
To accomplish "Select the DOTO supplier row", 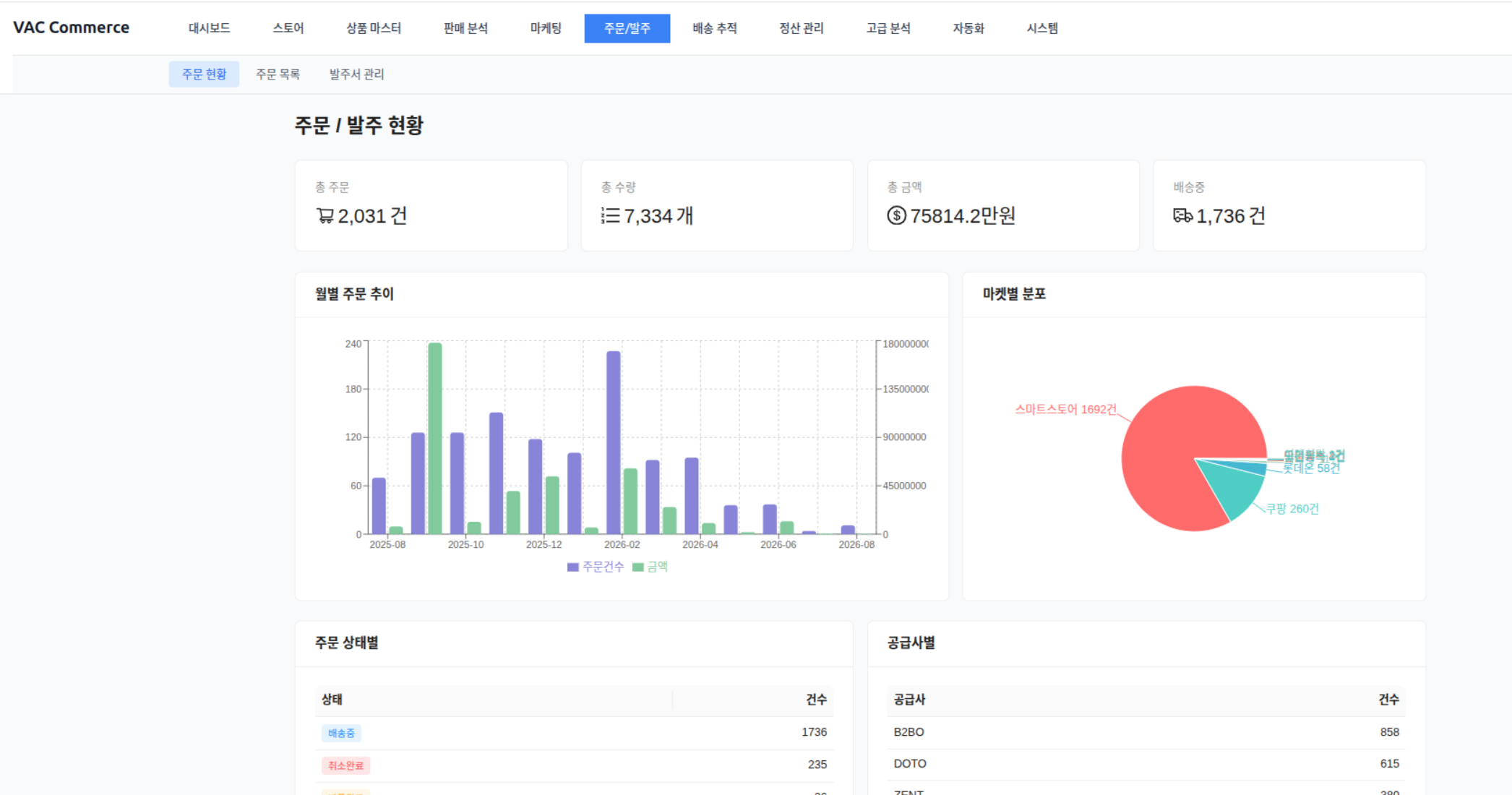I will [x=1146, y=764].
